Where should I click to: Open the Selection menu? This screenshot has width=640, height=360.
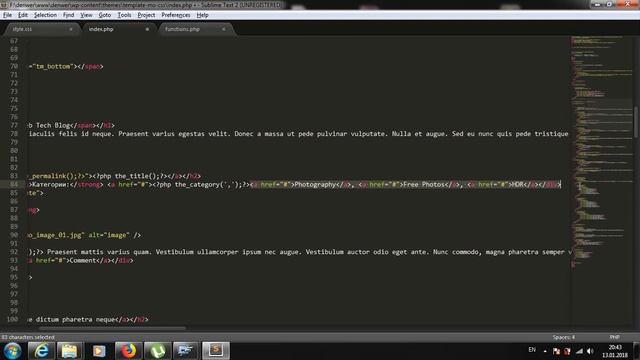click(45, 15)
